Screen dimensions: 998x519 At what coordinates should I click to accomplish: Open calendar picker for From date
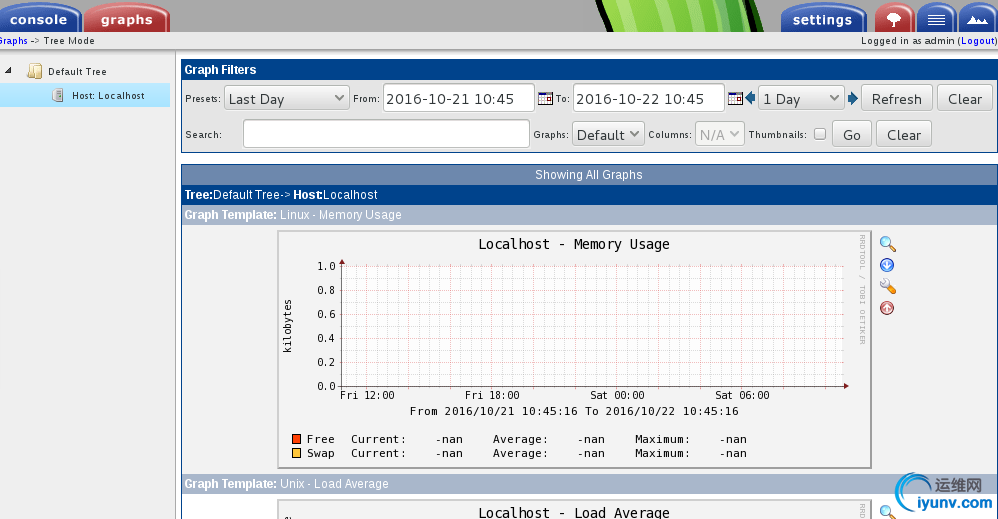(x=545, y=99)
